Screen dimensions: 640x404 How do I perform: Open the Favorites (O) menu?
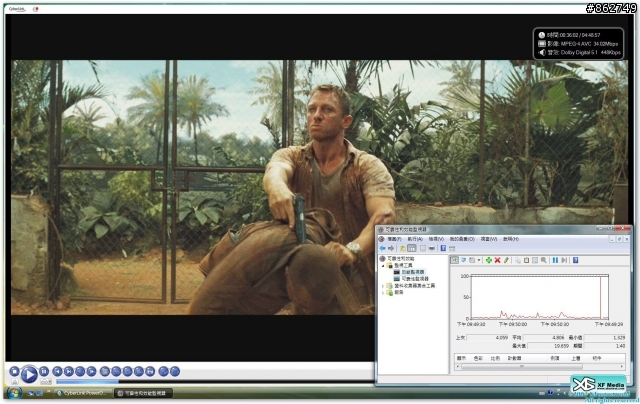tap(462, 239)
